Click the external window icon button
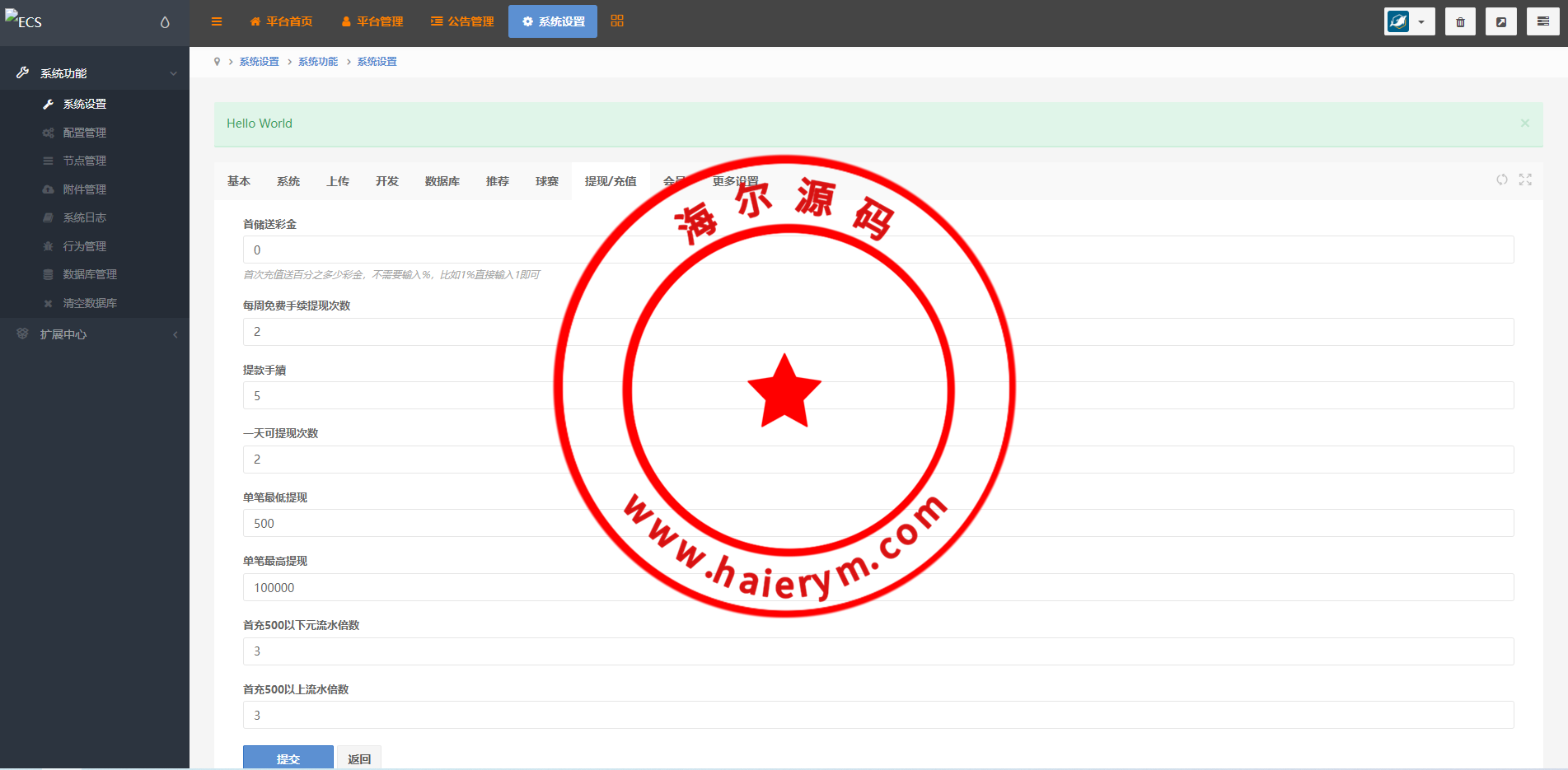1568x770 pixels. [x=1500, y=22]
